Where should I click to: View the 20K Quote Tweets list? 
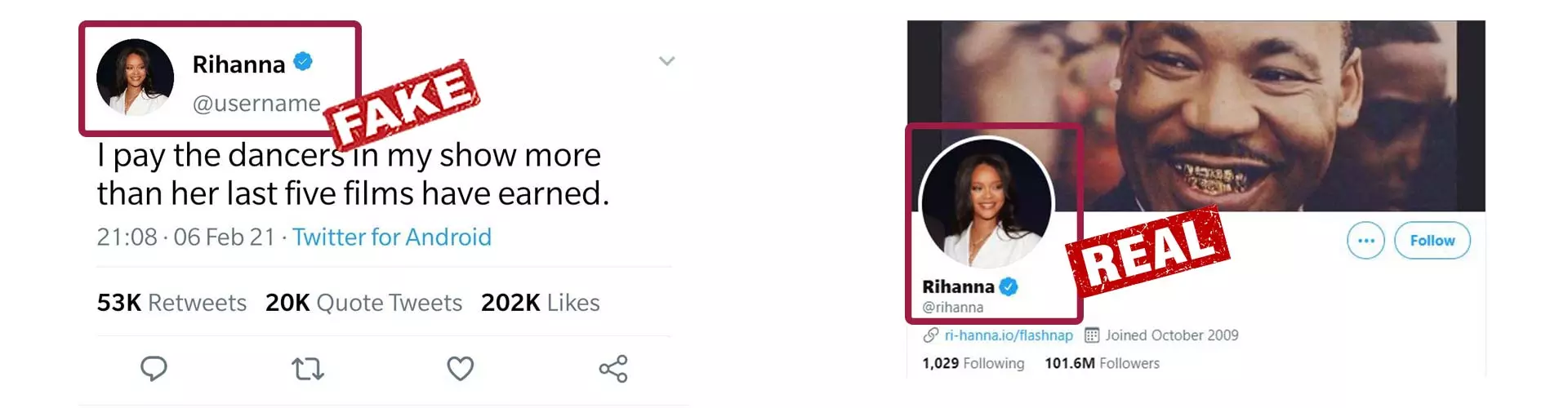[x=363, y=303]
